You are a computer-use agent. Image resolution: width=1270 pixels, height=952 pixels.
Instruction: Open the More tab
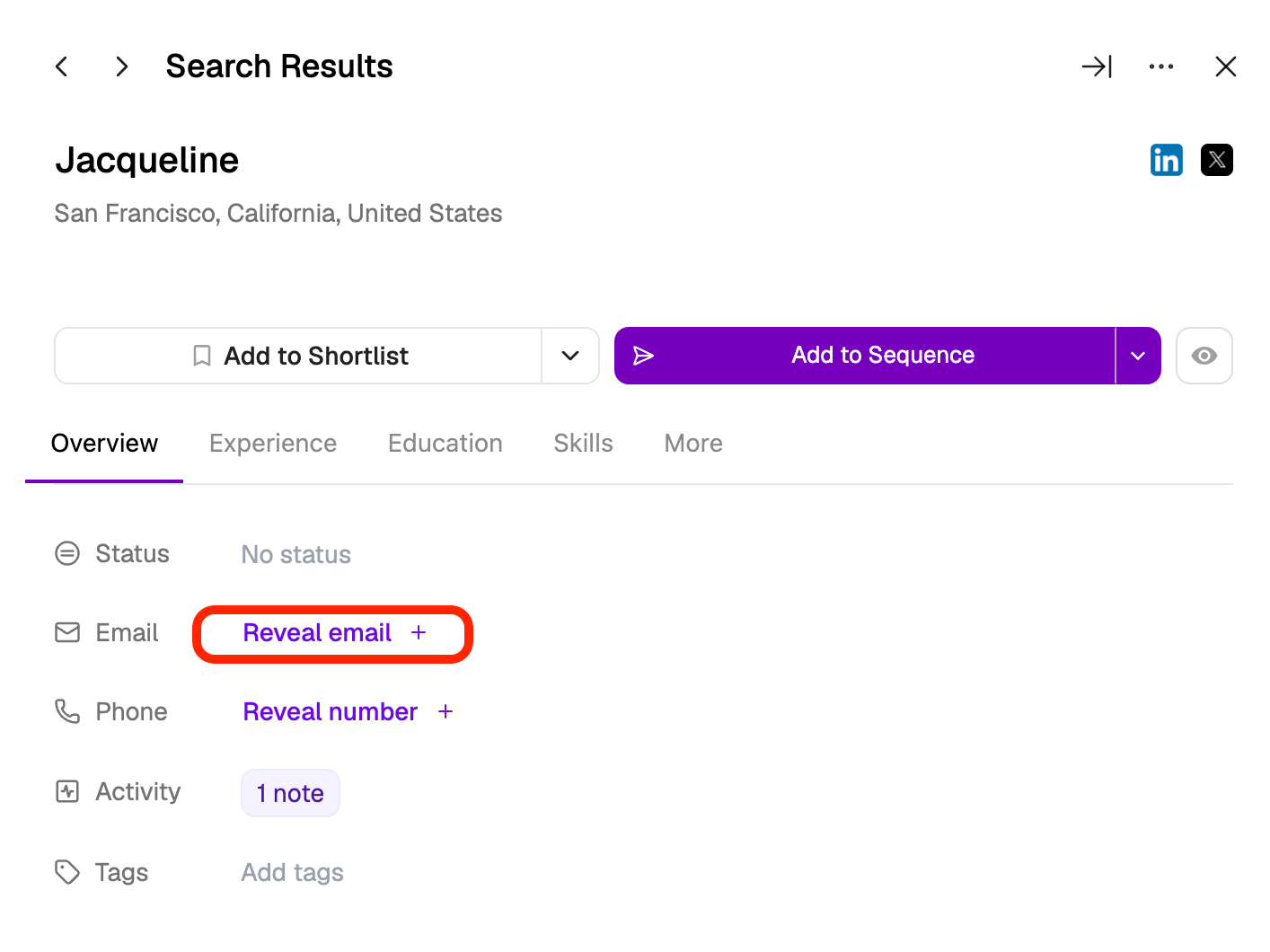click(x=693, y=444)
